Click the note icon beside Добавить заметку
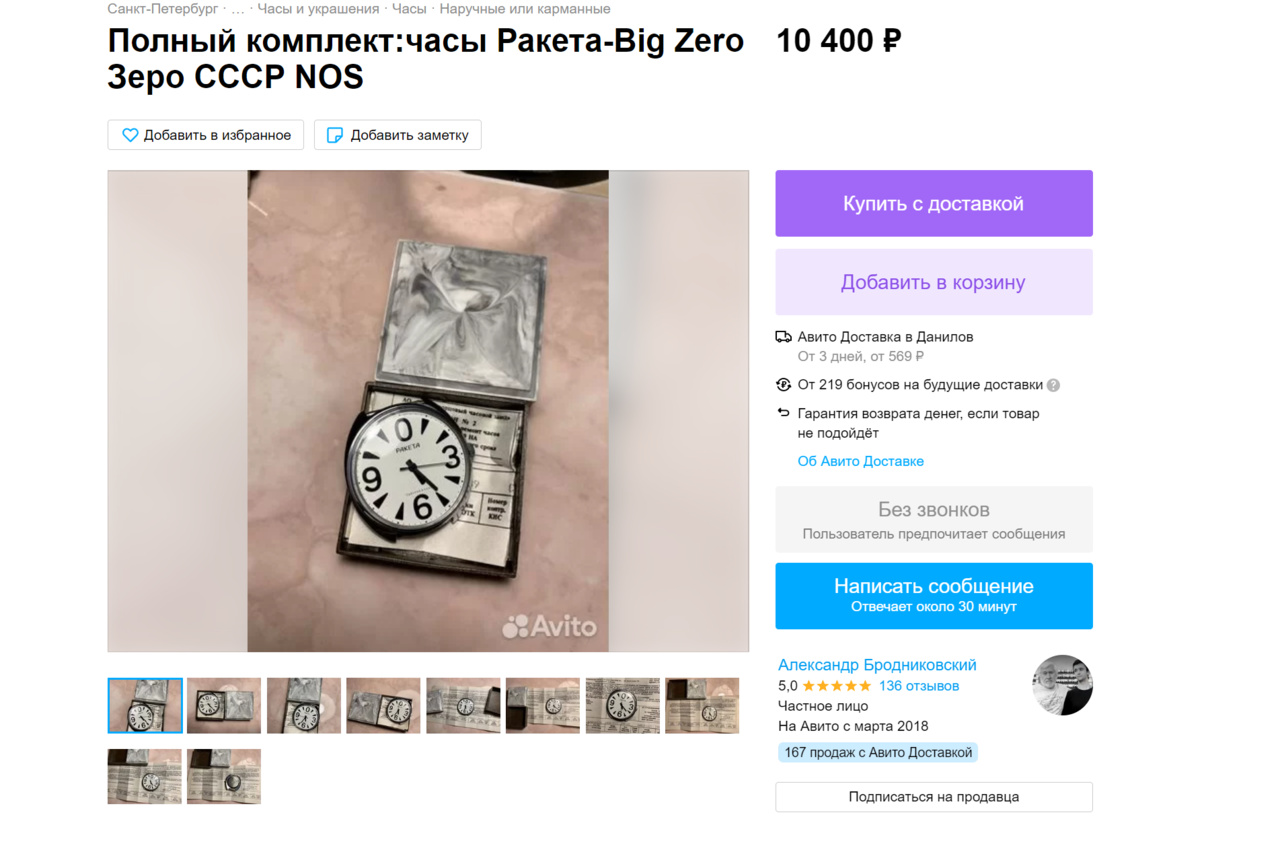Viewport: 1280px width, 866px height. point(335,135)
